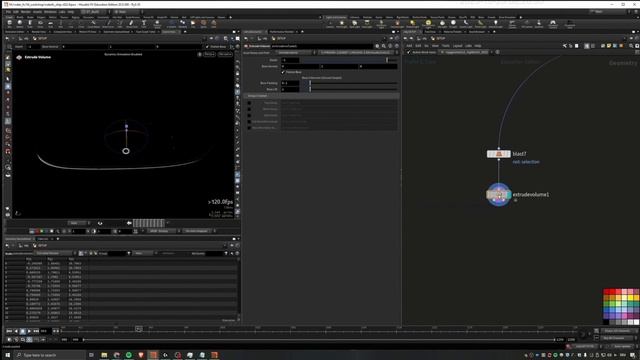This screenshot has width=640, height=360.
Task: Click the SETUP path button in the parameter pane
Action: pyautogui.click(x=279, y=38)
